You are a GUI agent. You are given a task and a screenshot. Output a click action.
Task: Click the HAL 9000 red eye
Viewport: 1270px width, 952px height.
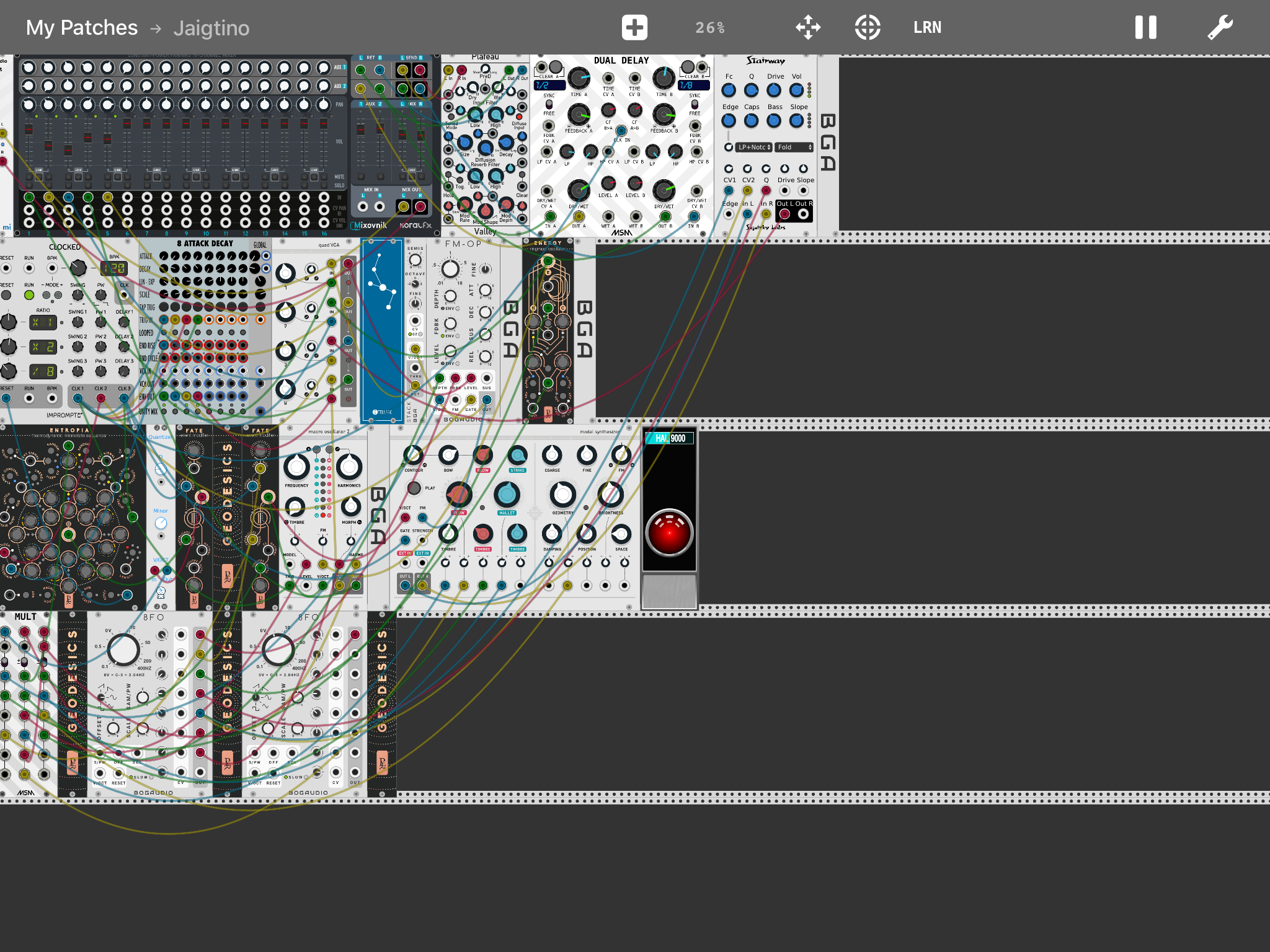[x=669, y=533]
